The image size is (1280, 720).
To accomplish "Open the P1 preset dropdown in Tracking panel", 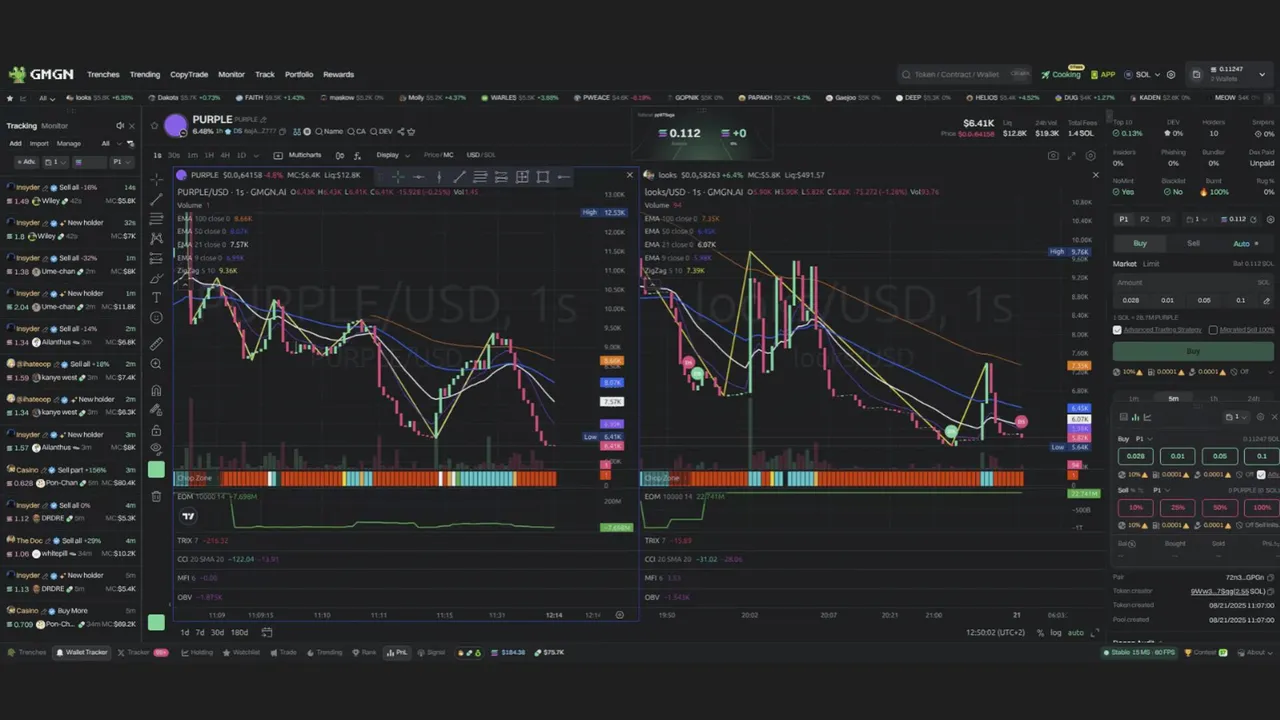I will point(120,162).
